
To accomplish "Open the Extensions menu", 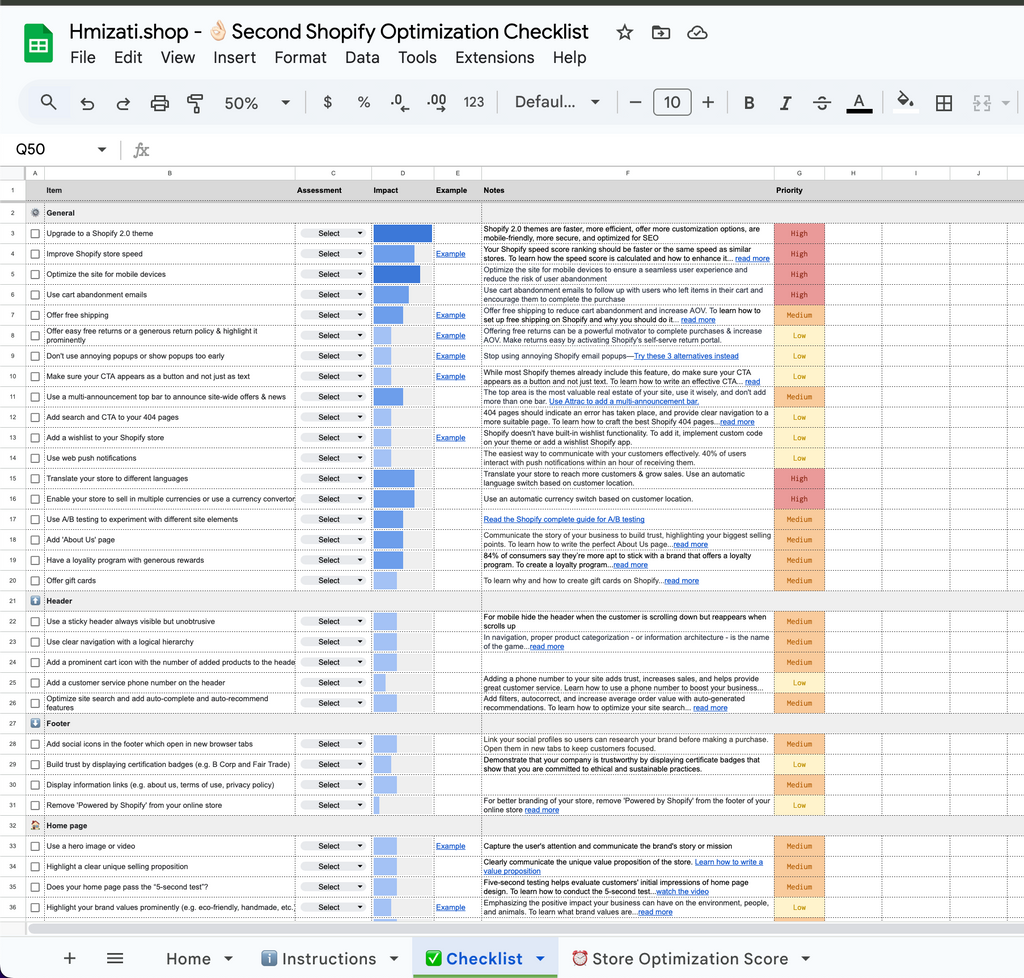I will point(494,57).
